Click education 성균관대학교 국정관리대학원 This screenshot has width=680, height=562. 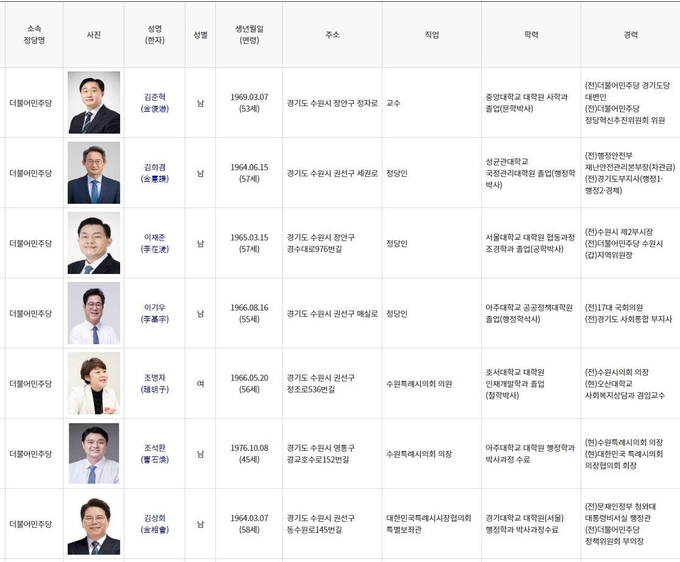pos(510,167)
